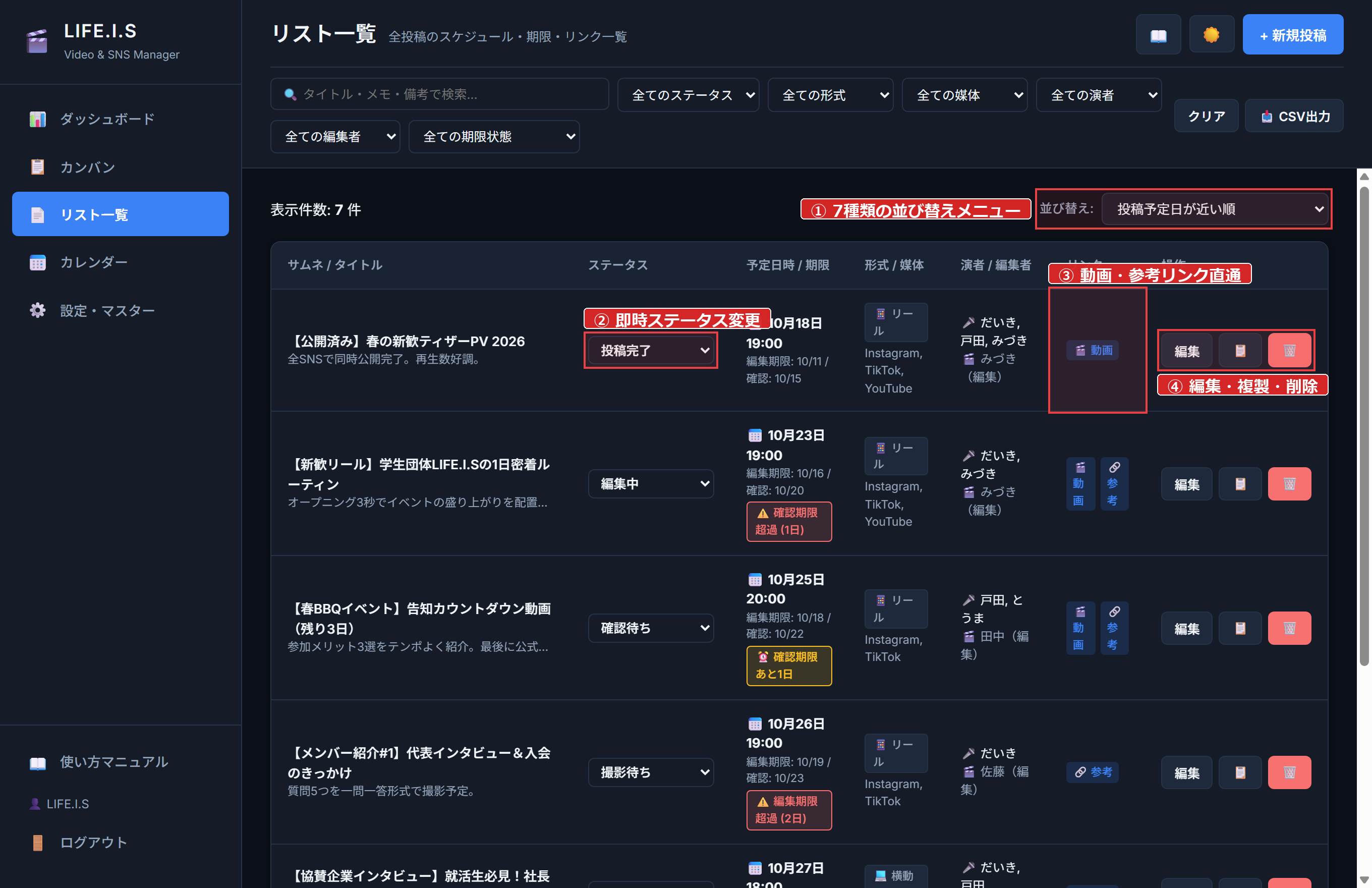Click 編集 button for 春BBQイベント row
Viewport: 1372px width, 888px height.
pos(1186,628)
